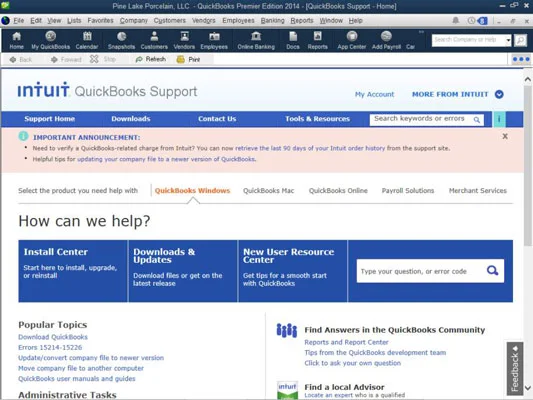Click the icon bar search magnifier button

520,40
